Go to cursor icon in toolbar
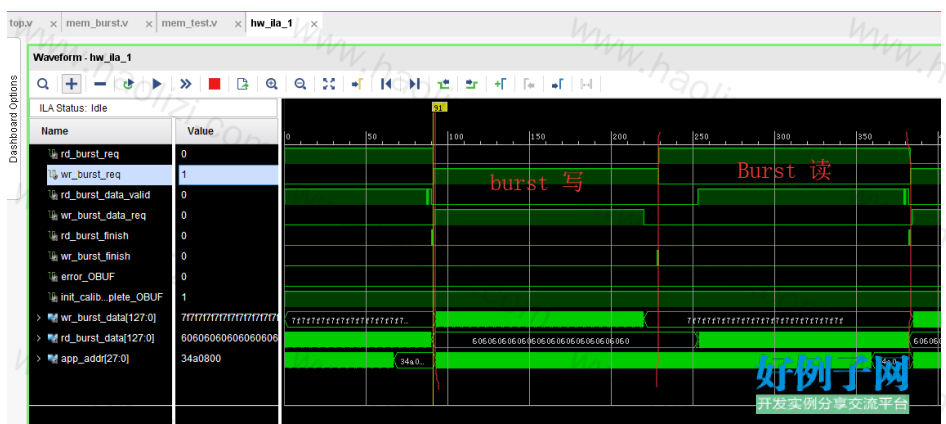 click(x=357, y=84)
